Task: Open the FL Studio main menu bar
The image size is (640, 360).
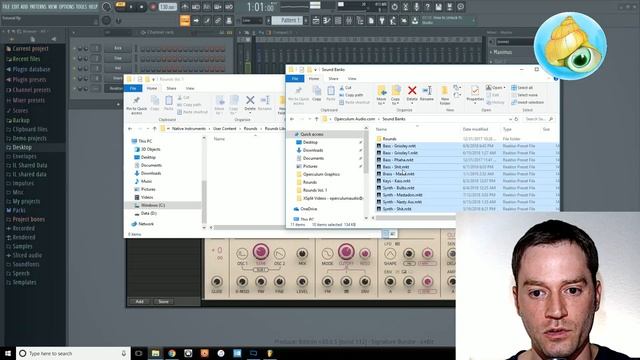Action: pyautogui.click(x=49, y=7)
